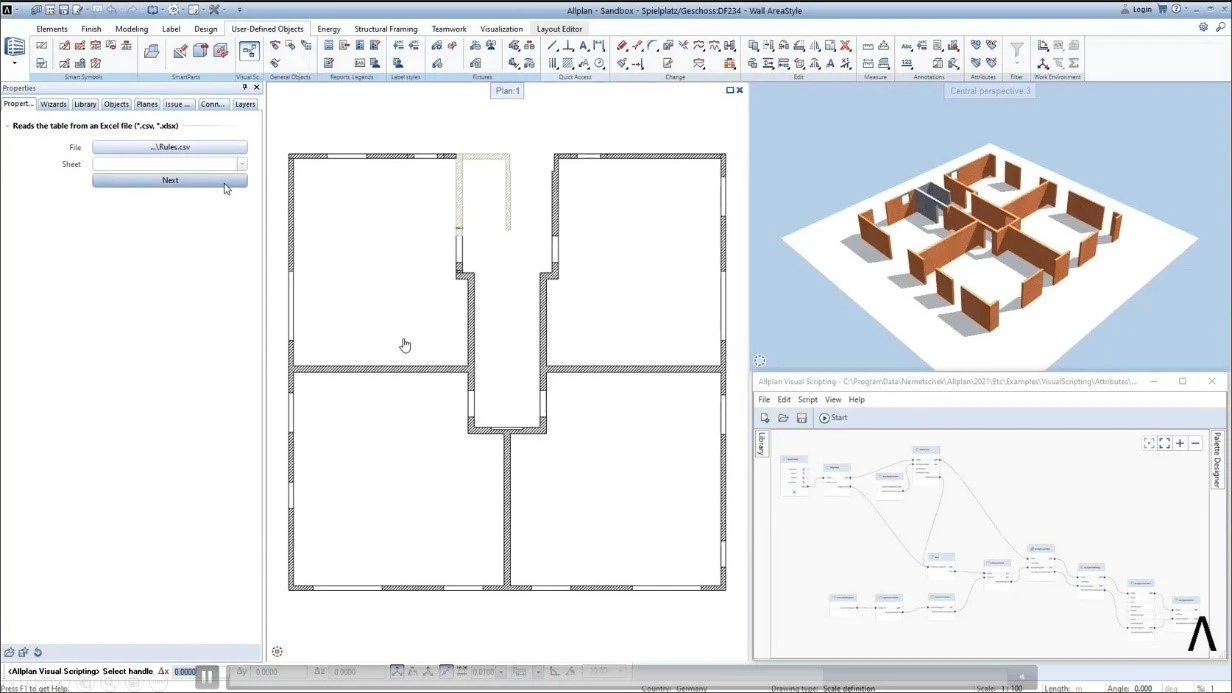Open the Script menu in Visual Scripting
This screenshot has width=1232, height=693.
pos(807,400)
